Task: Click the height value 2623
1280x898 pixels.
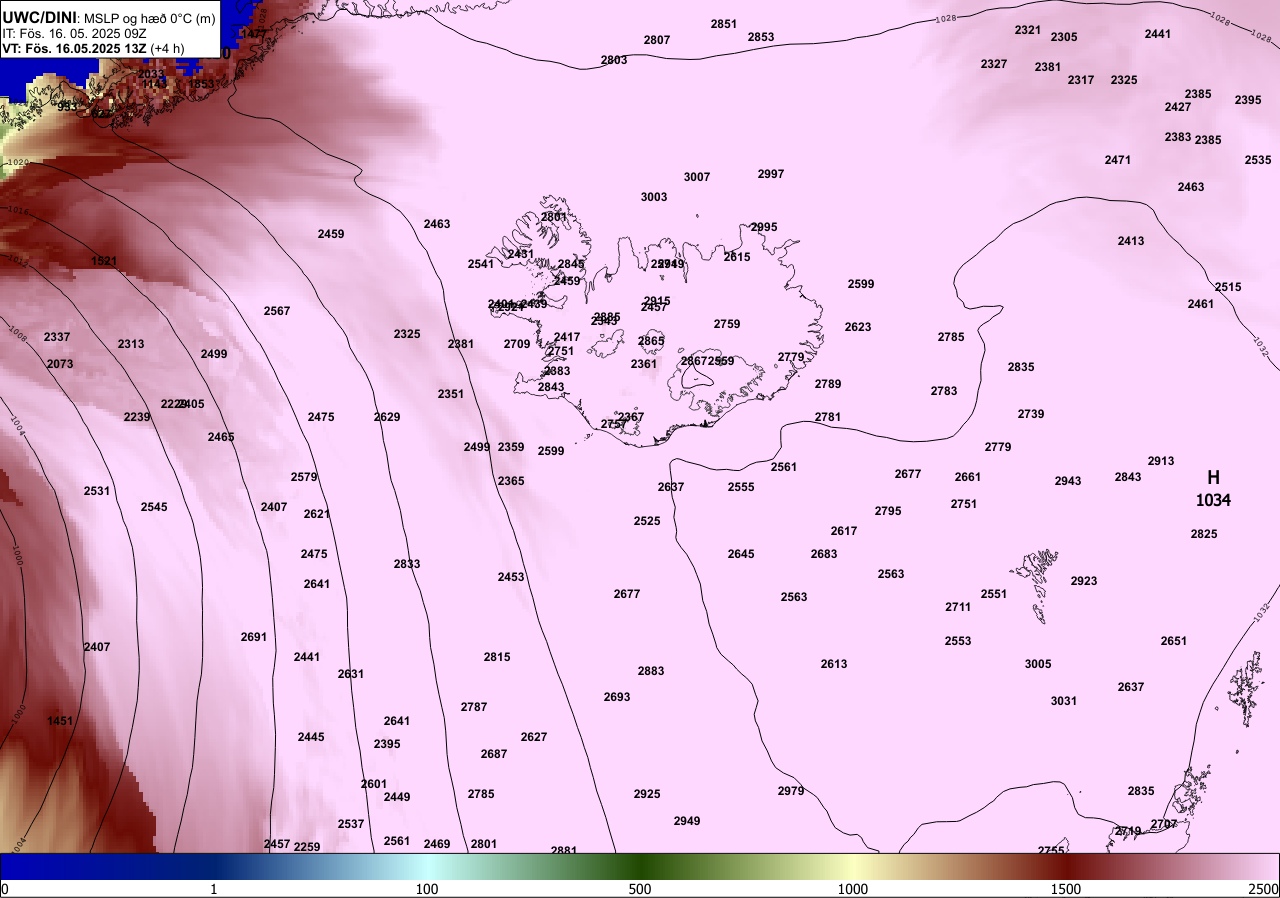Action: coord(858,327)
